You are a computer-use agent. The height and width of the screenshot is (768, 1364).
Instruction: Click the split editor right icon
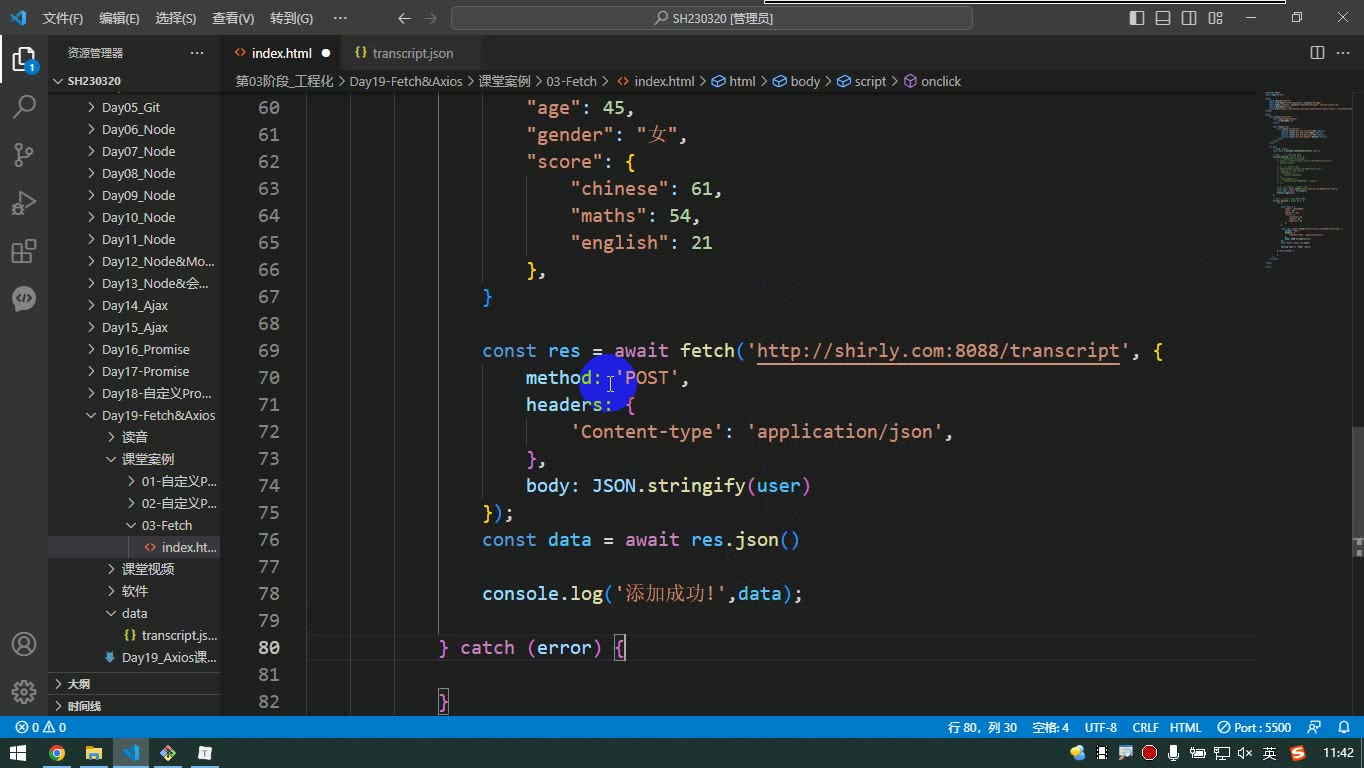pos(1317,53)
